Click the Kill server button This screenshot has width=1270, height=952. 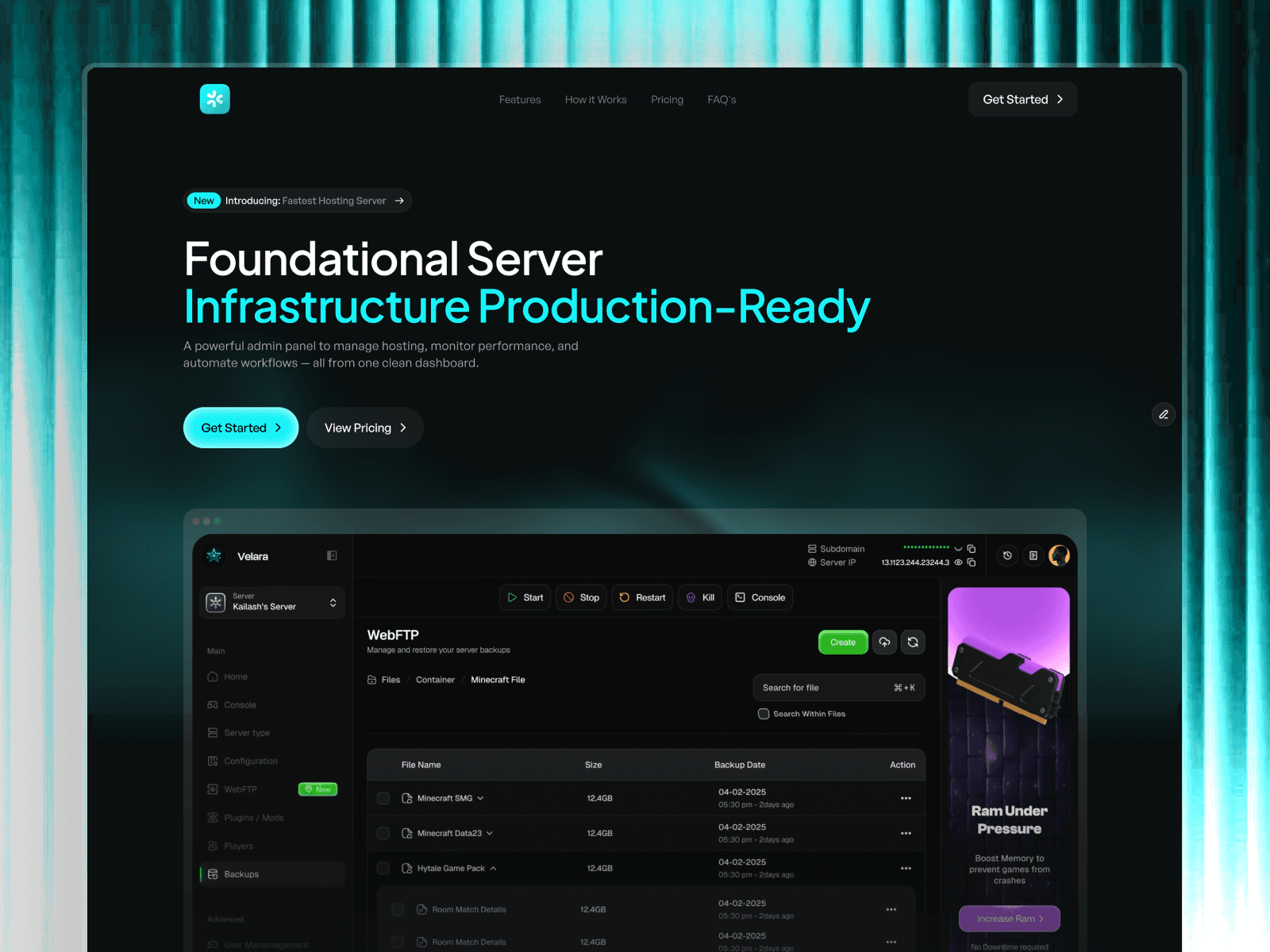tap(700, 597)
